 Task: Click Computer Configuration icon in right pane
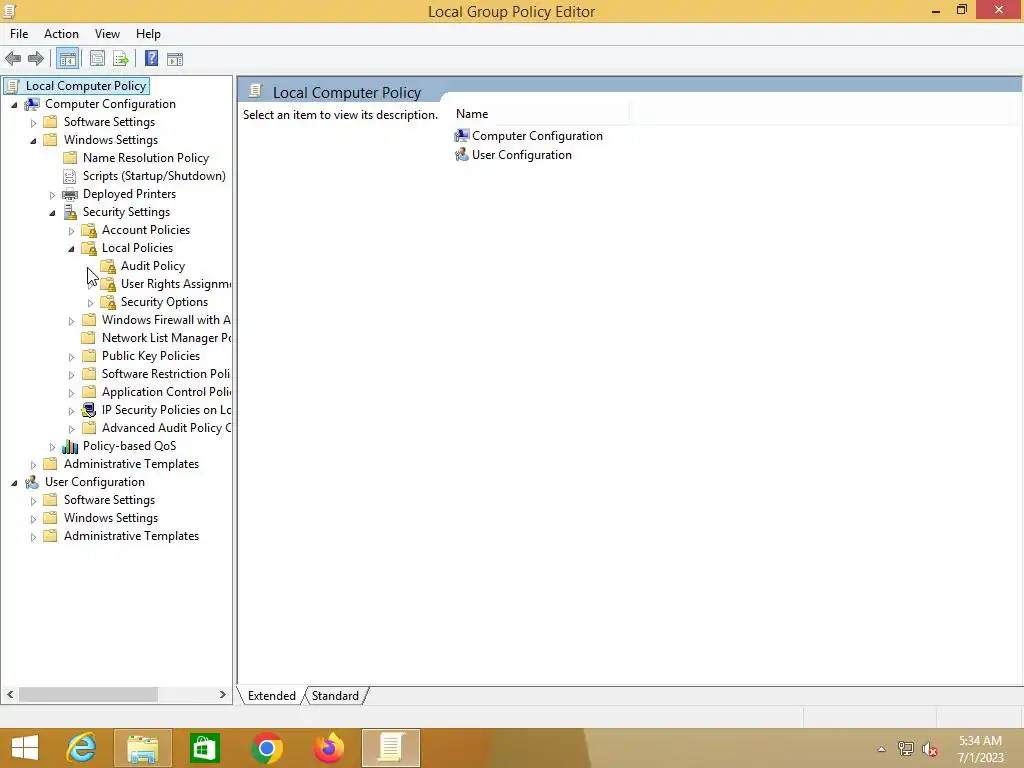462,135
